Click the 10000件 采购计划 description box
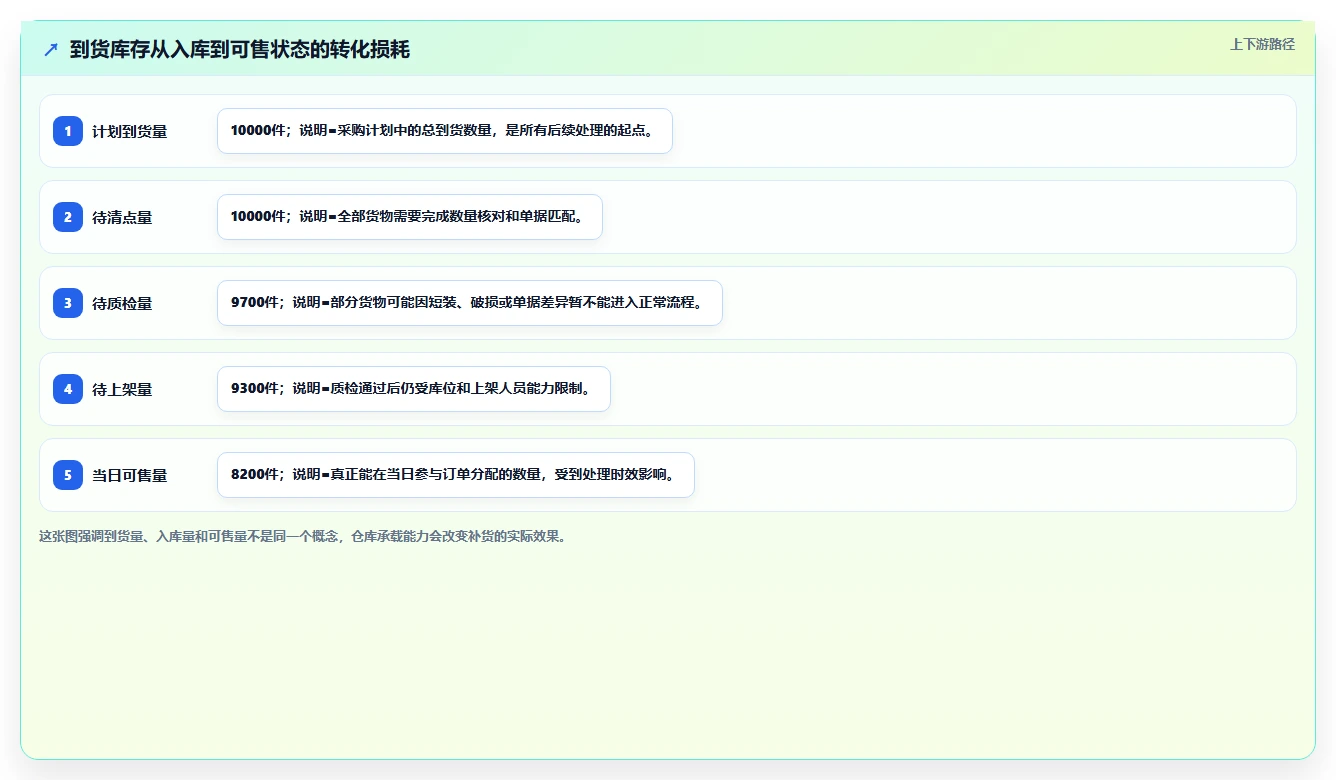This screenshot has width=1336, height=780. click(x=445, y=131)
